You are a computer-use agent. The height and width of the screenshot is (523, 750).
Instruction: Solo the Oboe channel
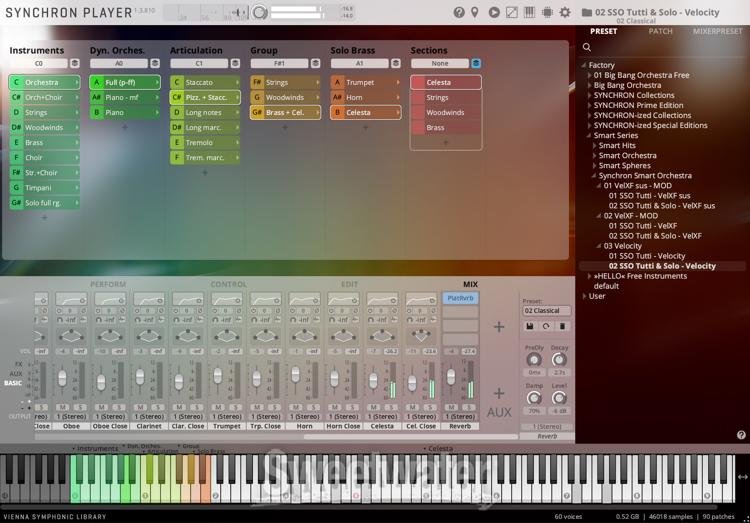[x=80, y=407]
